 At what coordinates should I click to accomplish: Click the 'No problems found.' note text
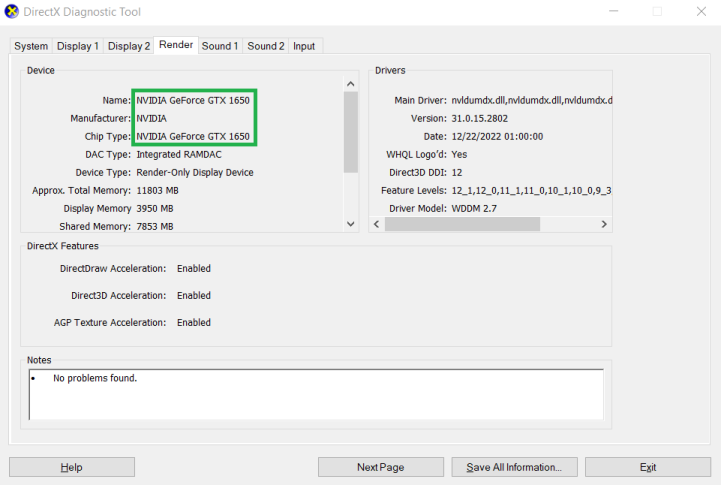tap(95, 378)
